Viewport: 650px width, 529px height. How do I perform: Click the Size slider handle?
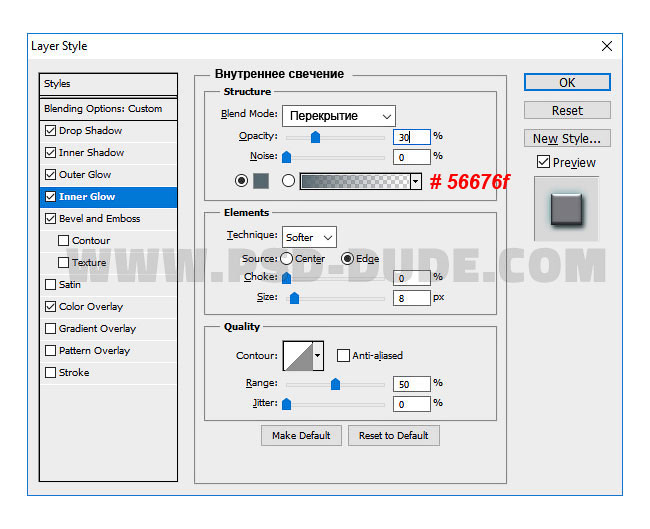(x=294, y=298)
